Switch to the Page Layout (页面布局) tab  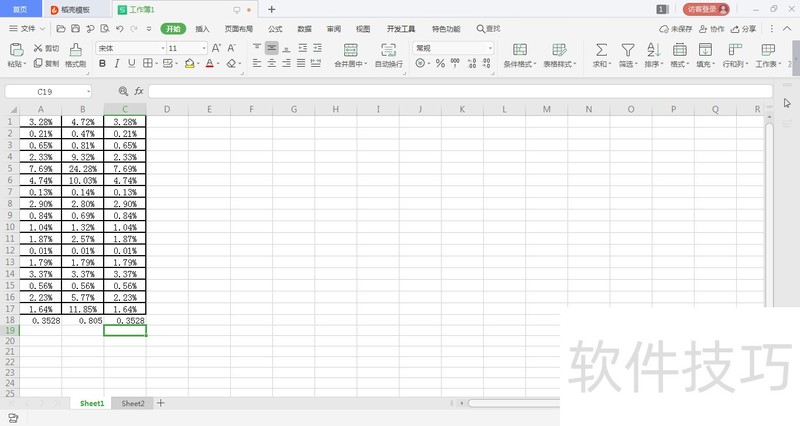[239, 29]
